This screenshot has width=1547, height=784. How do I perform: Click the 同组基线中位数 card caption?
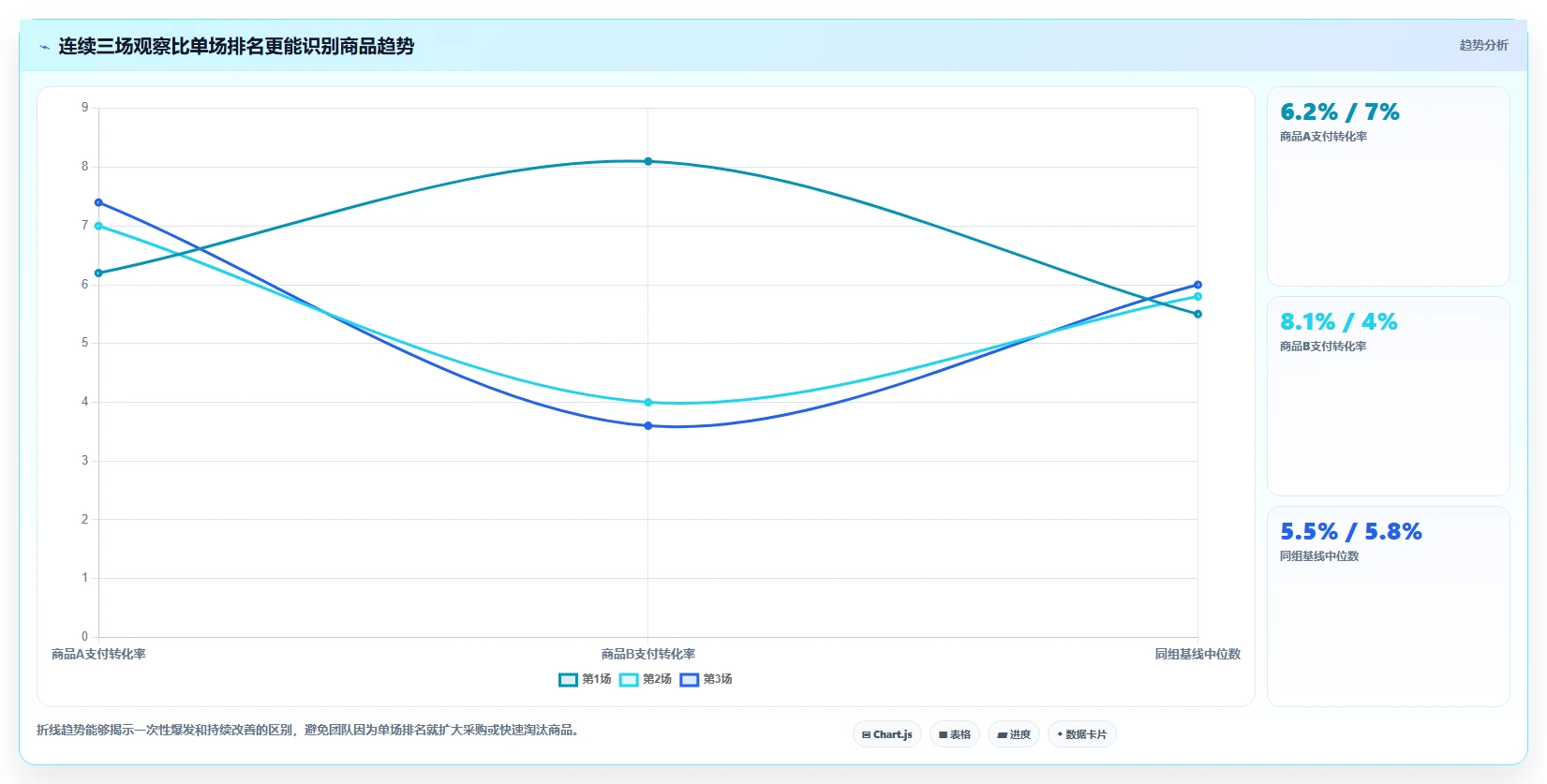tap(1319, 556)
